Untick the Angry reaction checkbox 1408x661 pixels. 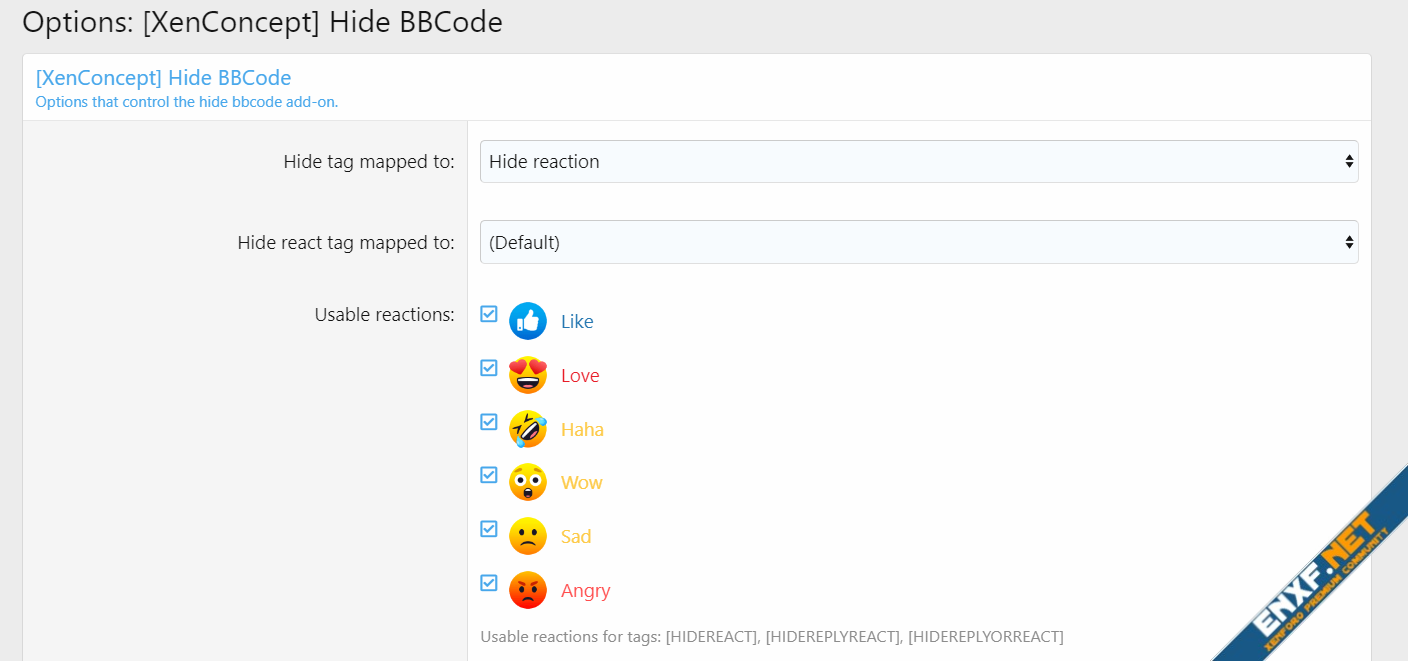click(489, 583)
